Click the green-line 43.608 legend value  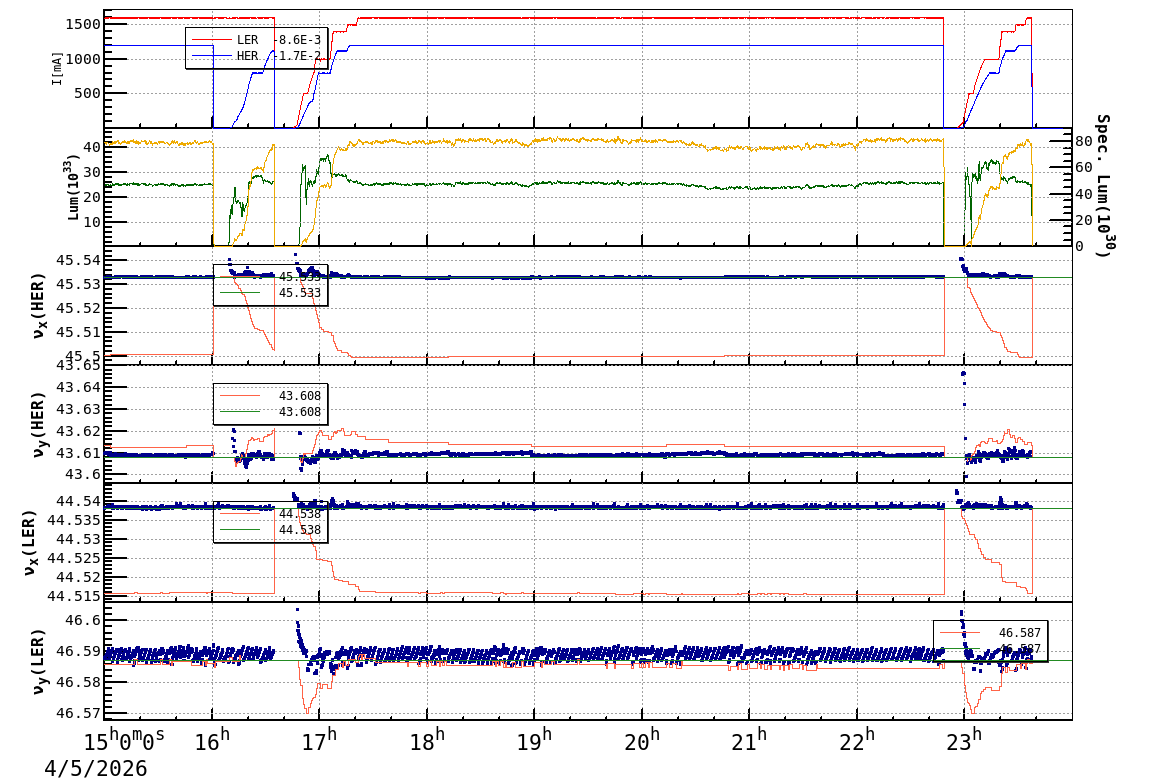(300, 412)
